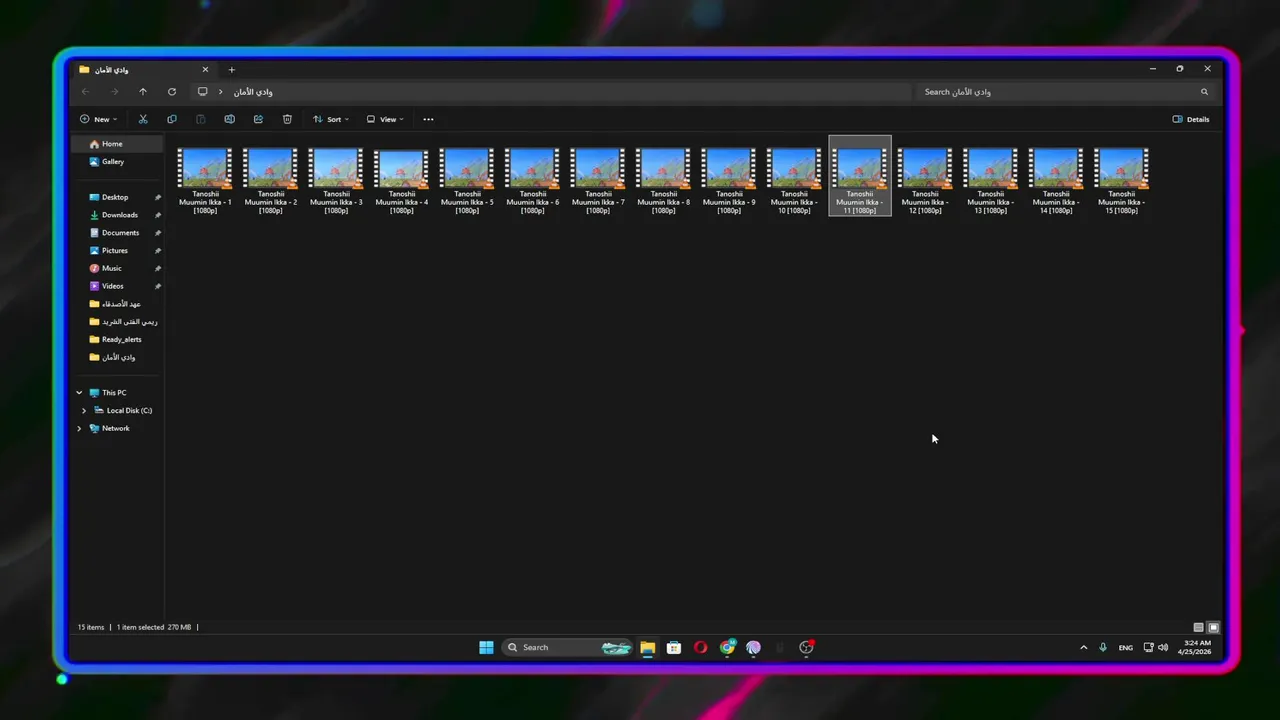Switch to details list view icon
Screen dimensions: 1280x720
click(1199, 627)
